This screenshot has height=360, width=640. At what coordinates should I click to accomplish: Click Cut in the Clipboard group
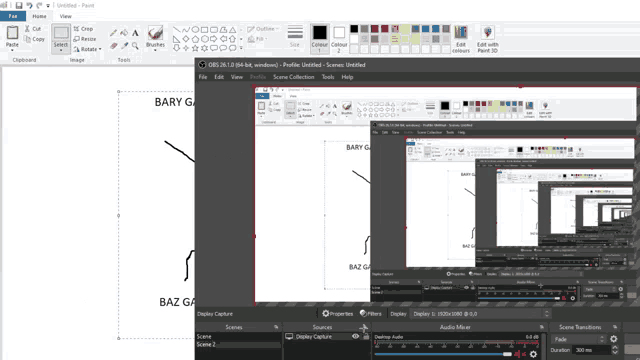coord(33,29)
